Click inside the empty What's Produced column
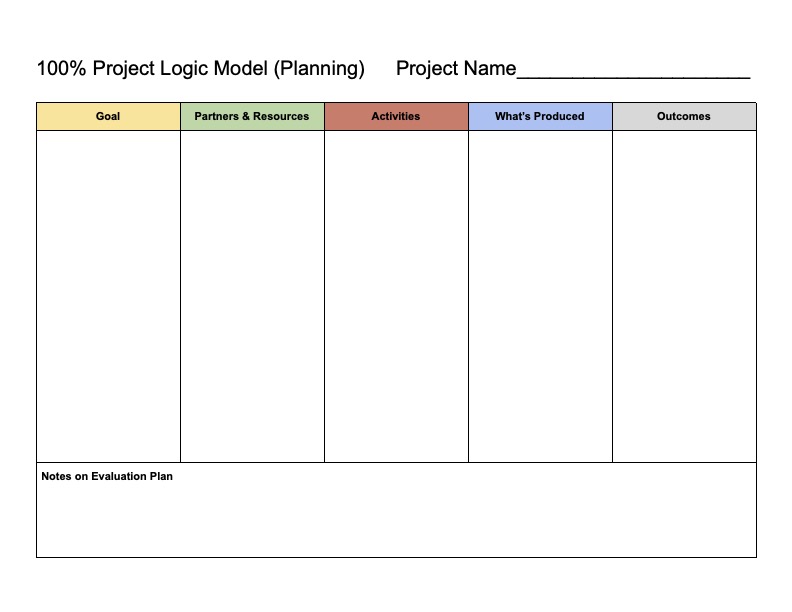The width and height of the screenshot is (792, 612). pyautogui.click(x=540, y=296)
